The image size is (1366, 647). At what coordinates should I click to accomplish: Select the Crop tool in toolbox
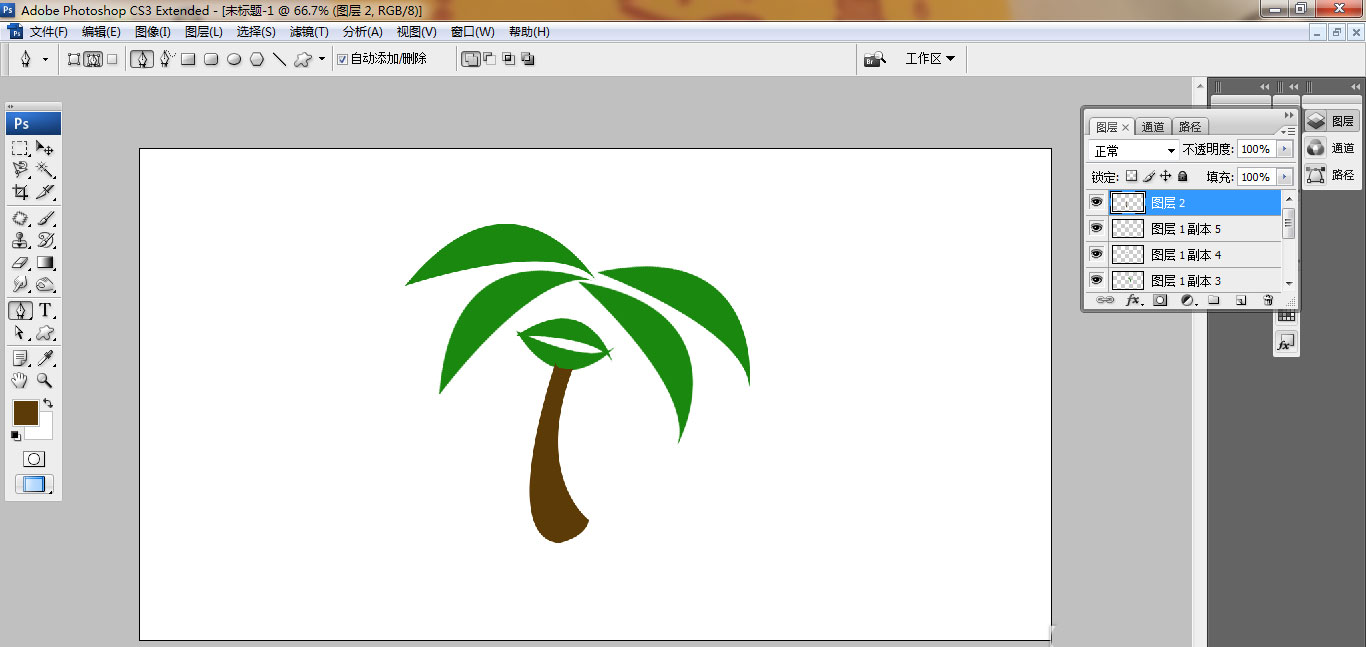20,192
